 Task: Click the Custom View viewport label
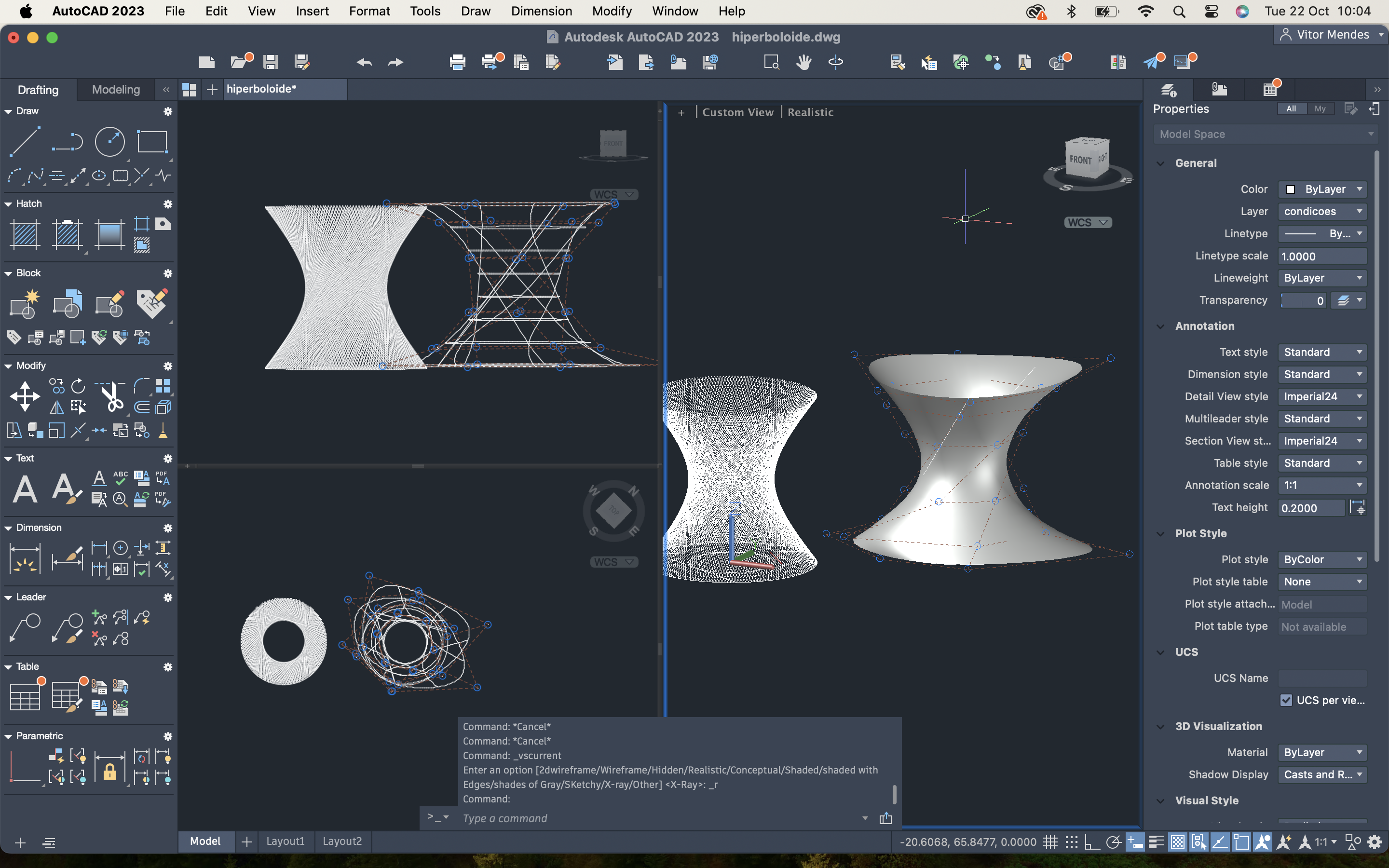737,112
